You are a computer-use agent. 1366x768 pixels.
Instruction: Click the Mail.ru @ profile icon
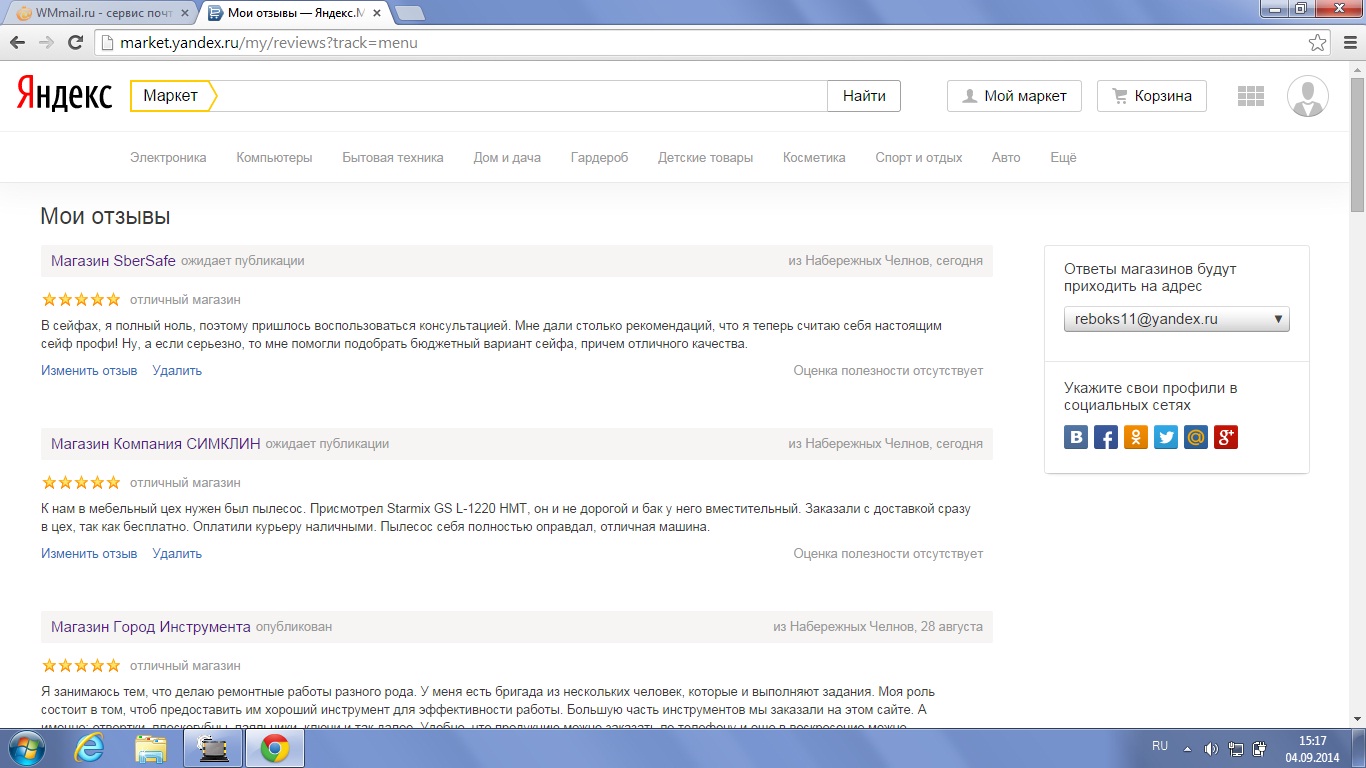[x=1196, y=437]
